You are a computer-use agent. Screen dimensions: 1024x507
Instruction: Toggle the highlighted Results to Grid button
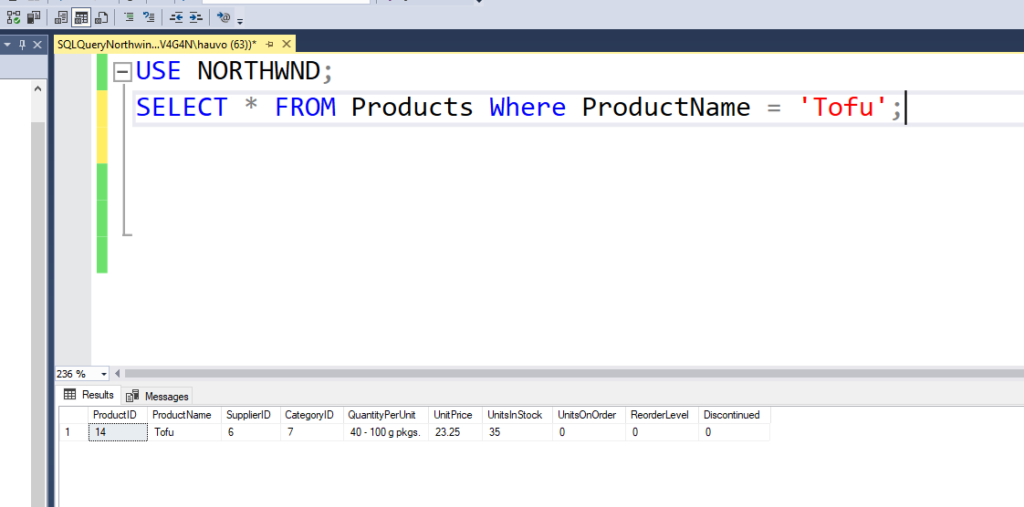coord(80,17)
